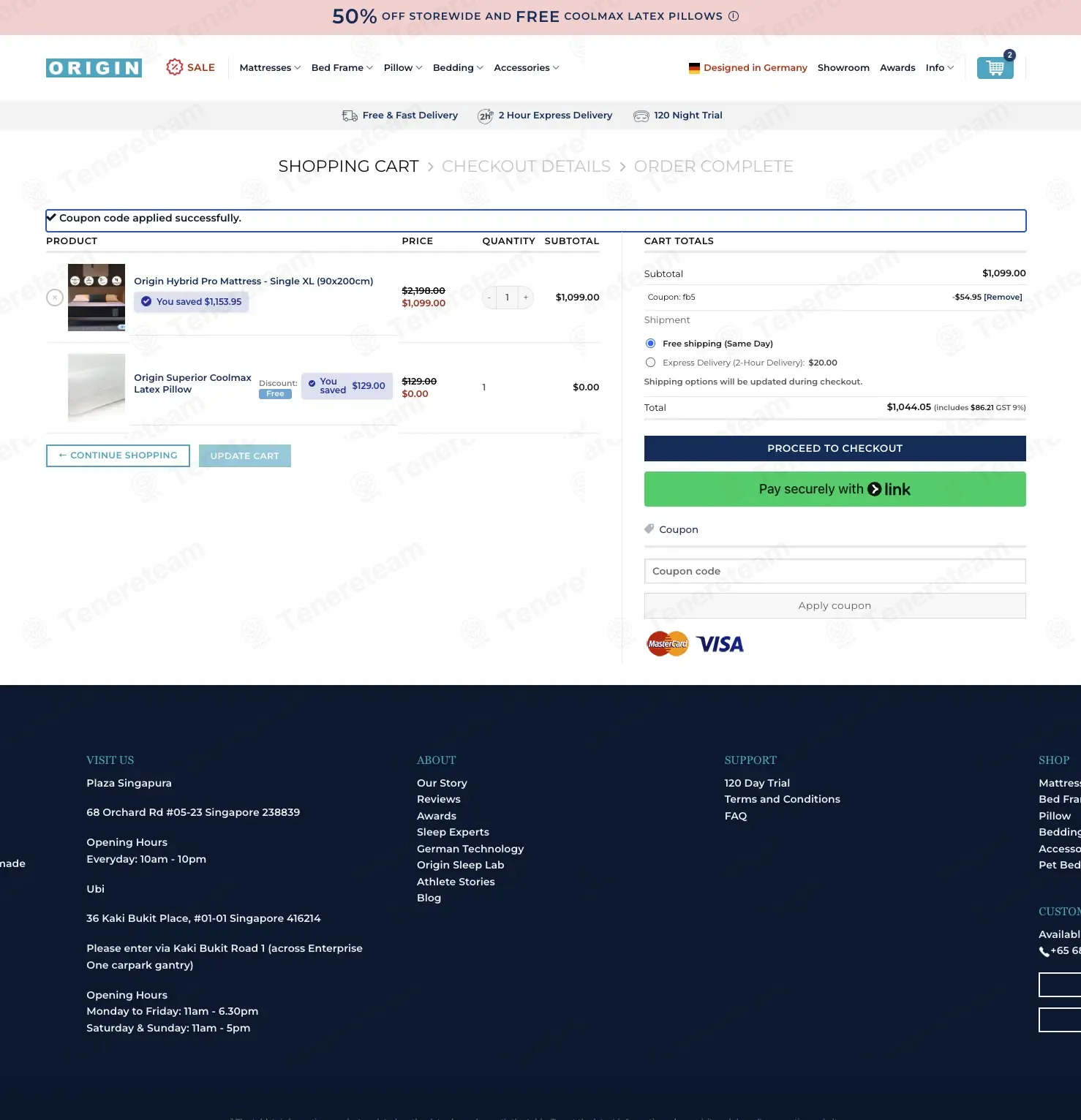Click Apply coupon button
The width and height of the screenshot is (1081, 1120).
click(835, 605)
